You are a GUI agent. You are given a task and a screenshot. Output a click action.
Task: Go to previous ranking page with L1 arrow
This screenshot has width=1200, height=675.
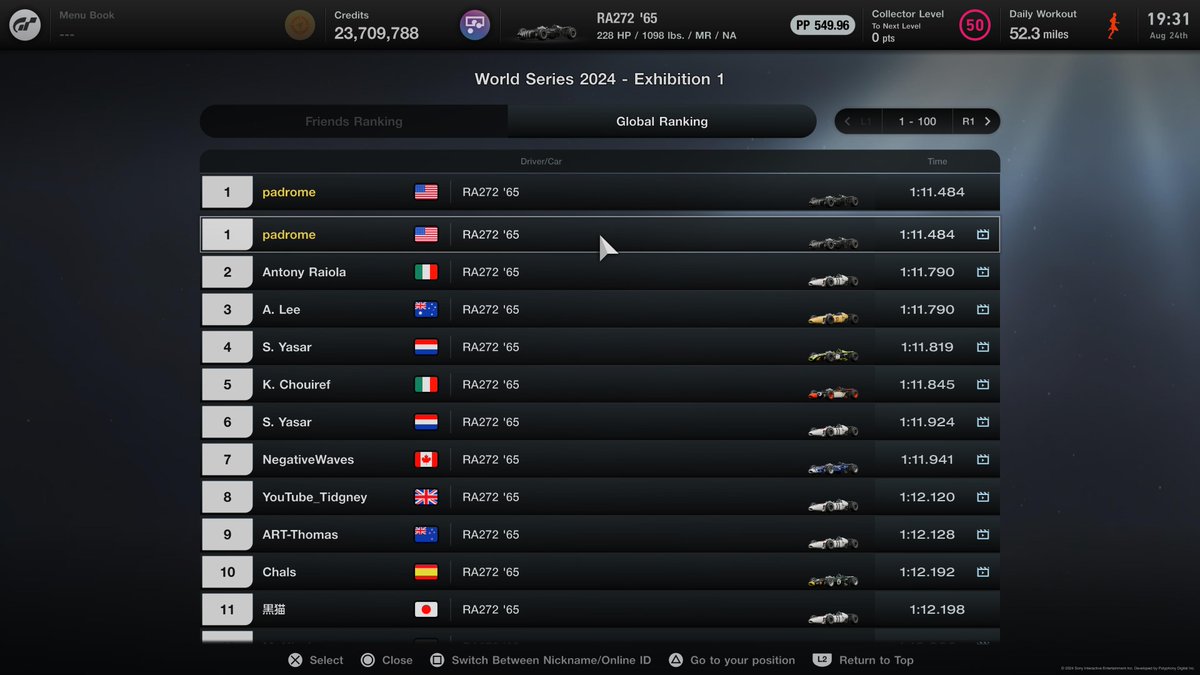point(858,121)
